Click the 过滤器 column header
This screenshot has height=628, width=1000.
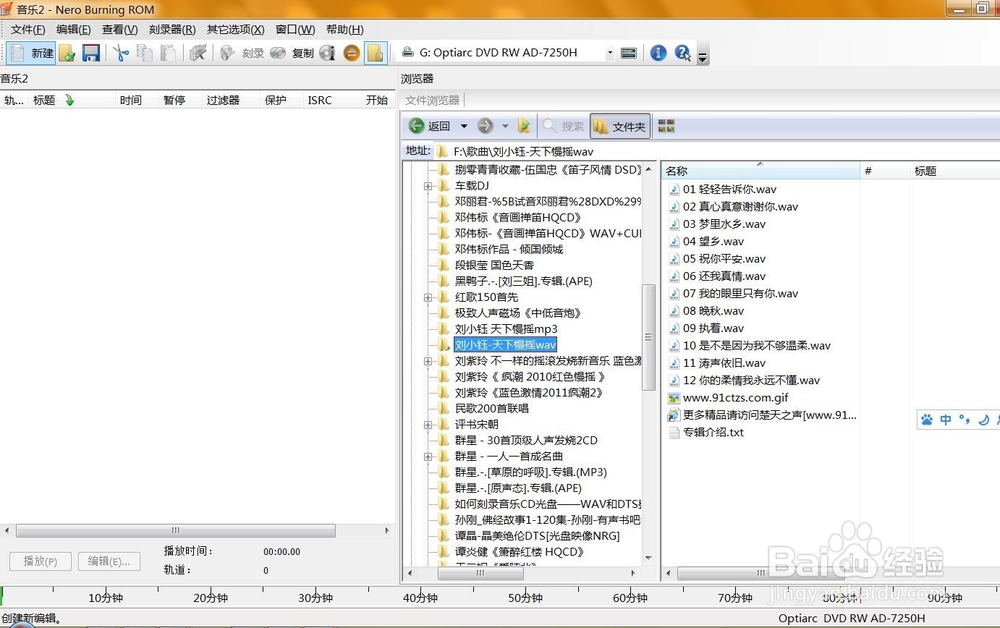pyautogui.click(x=223, y=100)
